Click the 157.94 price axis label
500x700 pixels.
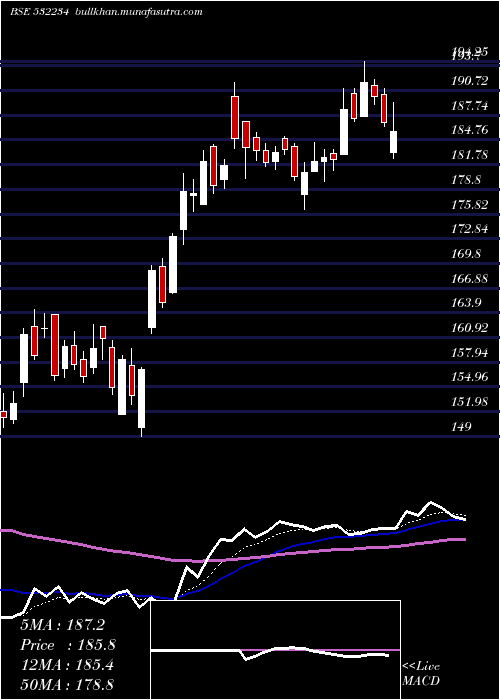470,353
